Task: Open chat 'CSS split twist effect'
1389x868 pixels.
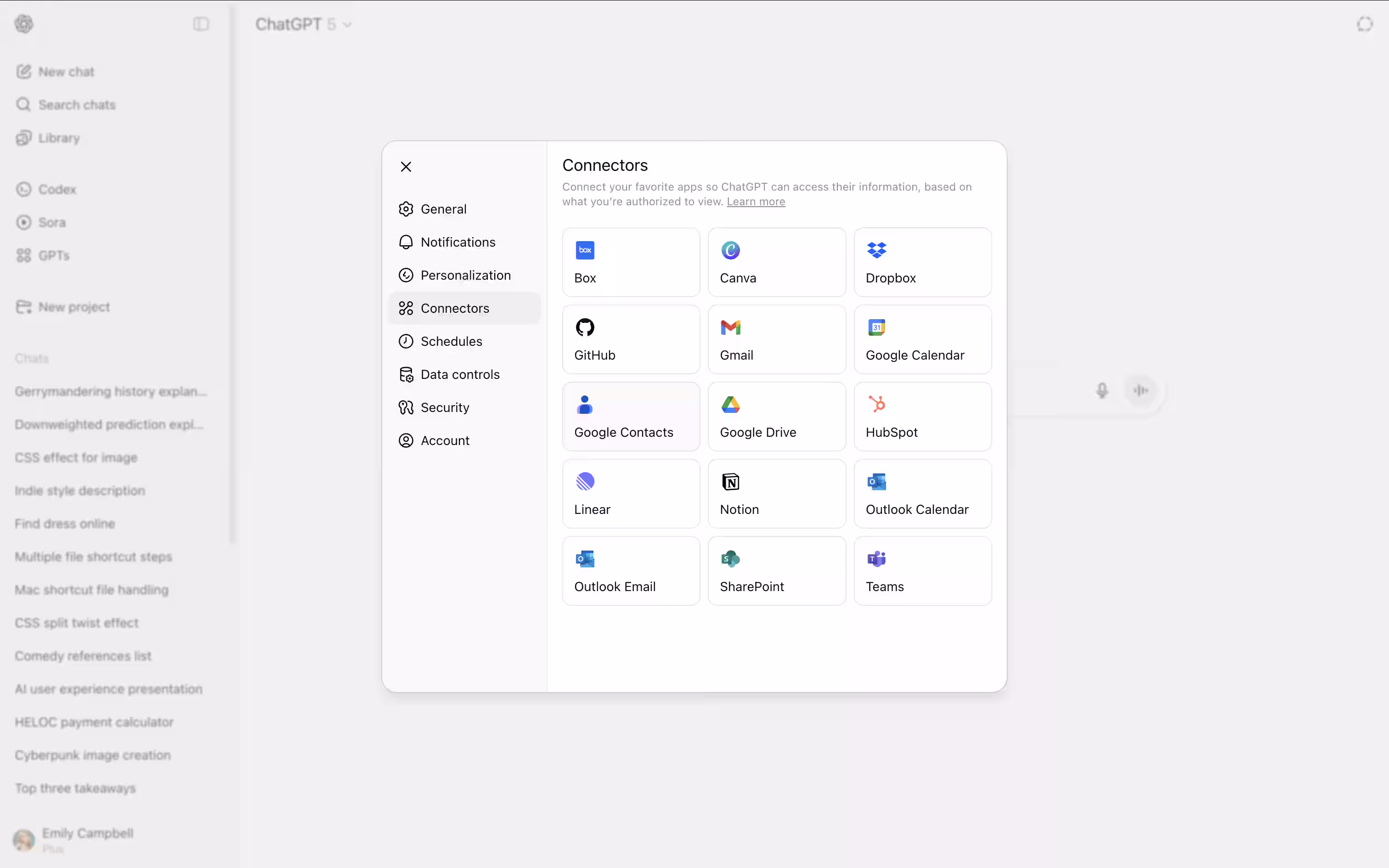Action: tap(76, 623)
